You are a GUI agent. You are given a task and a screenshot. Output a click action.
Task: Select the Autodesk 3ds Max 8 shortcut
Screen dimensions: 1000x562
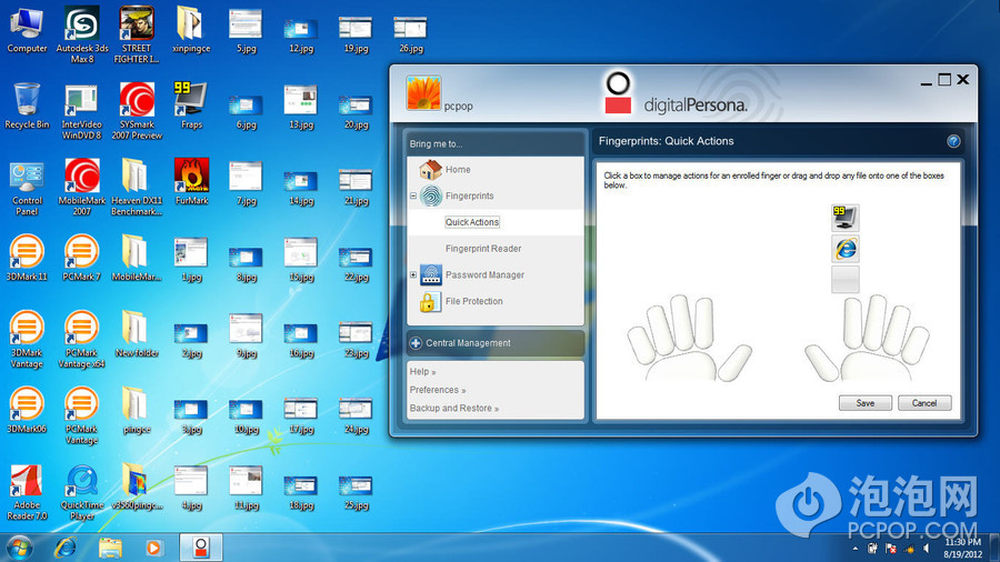82,34
